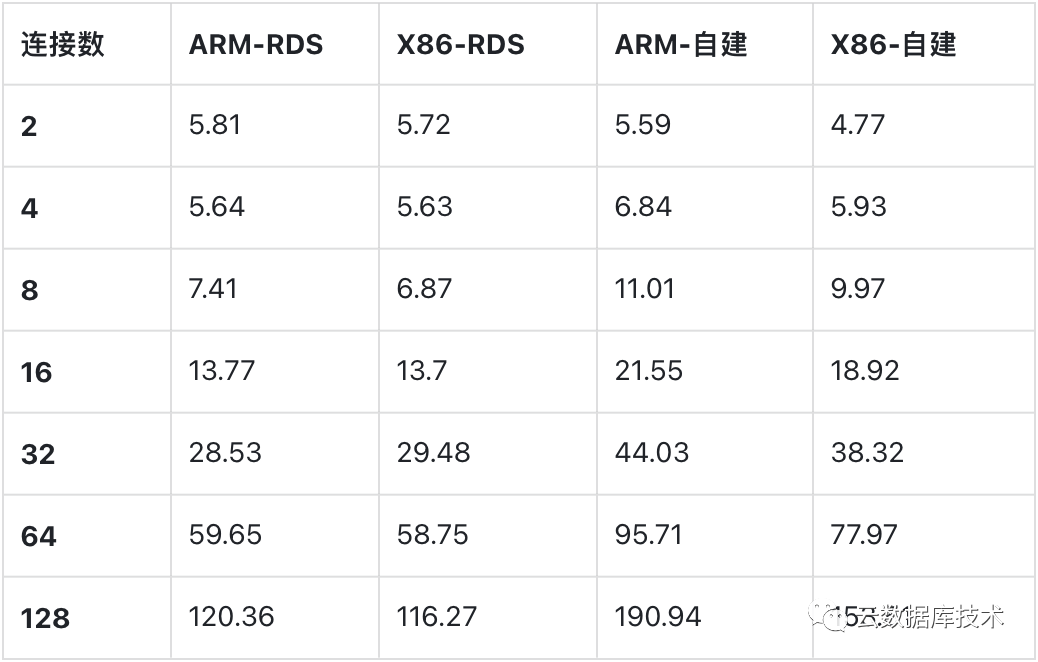
Task: Select the ARM-RDS column header
Action: 256,45
